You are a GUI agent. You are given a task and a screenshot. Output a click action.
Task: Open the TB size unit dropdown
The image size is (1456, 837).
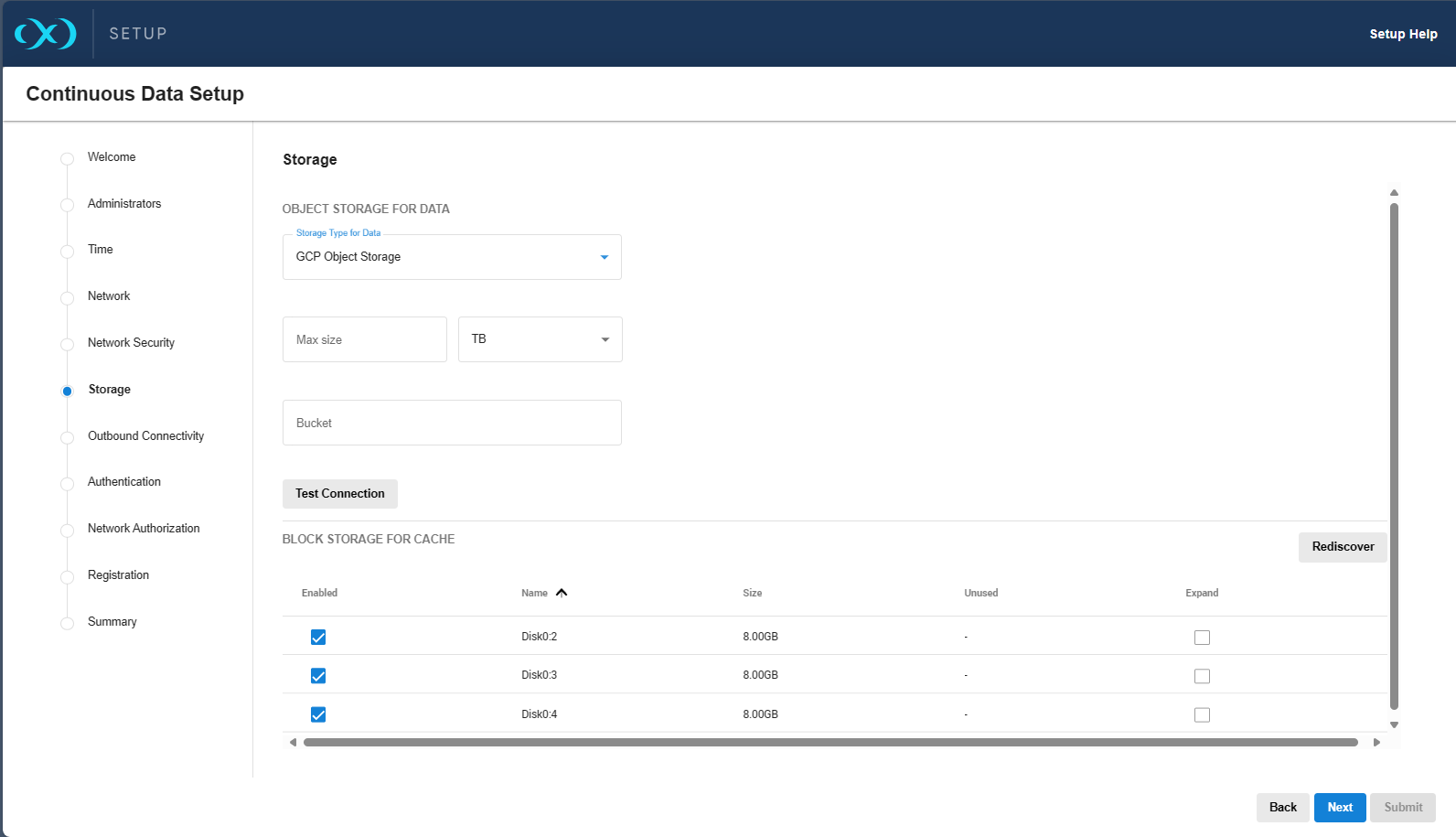click(540, 339)
